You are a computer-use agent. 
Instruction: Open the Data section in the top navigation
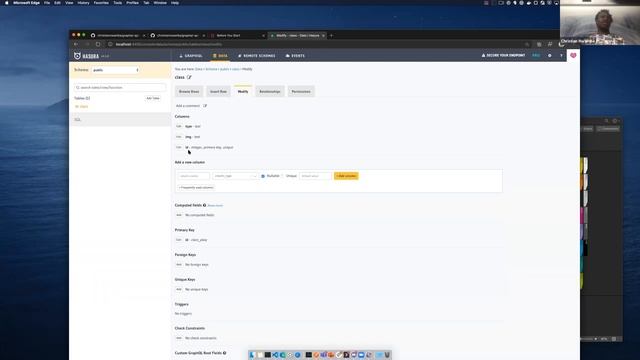point(220,56)
